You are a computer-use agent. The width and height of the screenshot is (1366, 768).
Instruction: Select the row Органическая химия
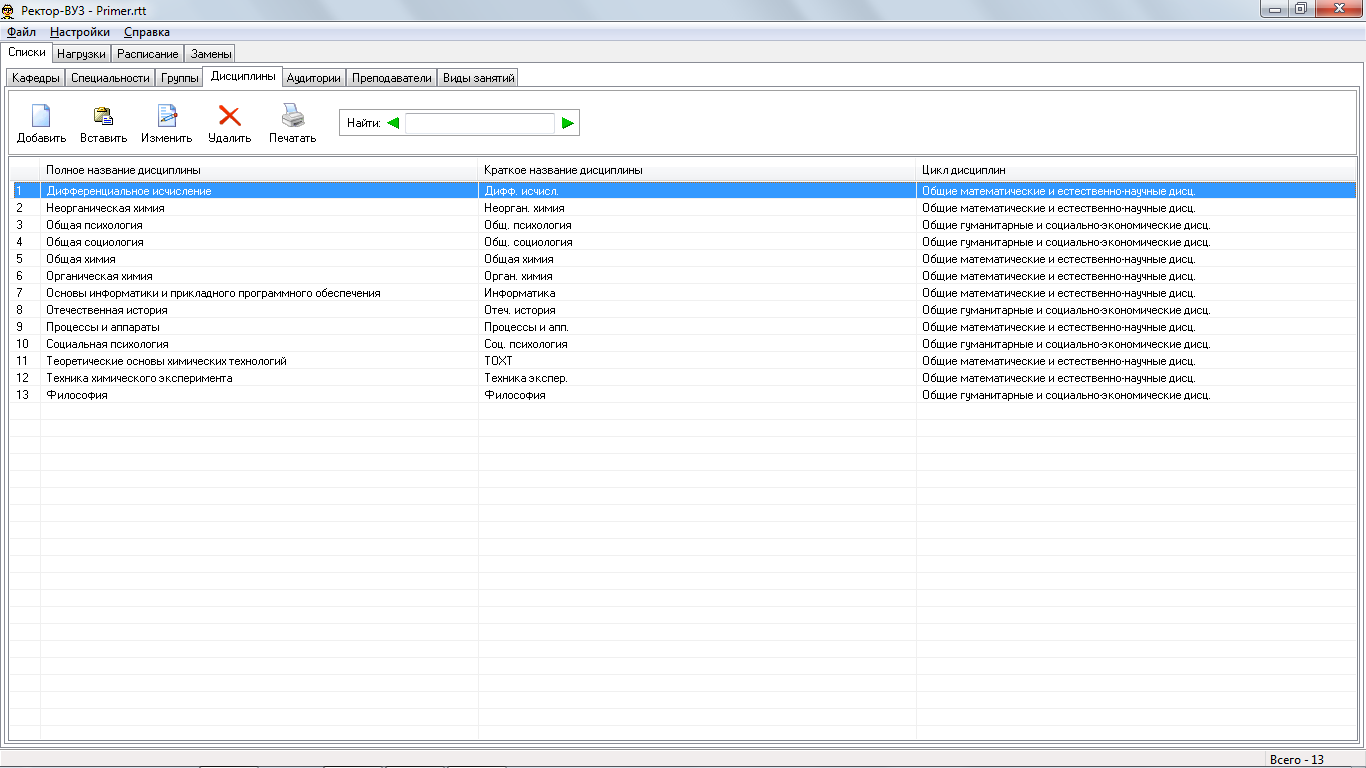click(684, 276)
